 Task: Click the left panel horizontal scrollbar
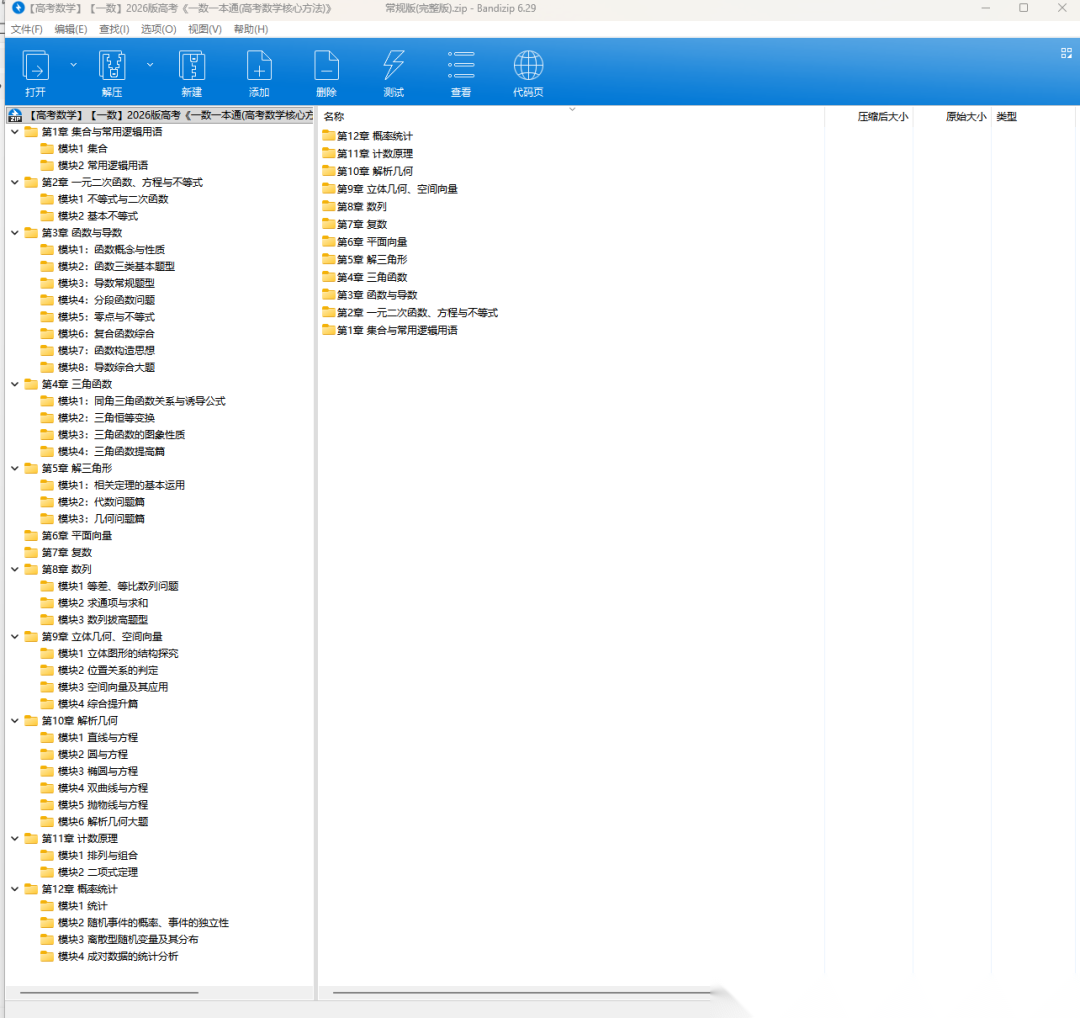coord(109,993)
